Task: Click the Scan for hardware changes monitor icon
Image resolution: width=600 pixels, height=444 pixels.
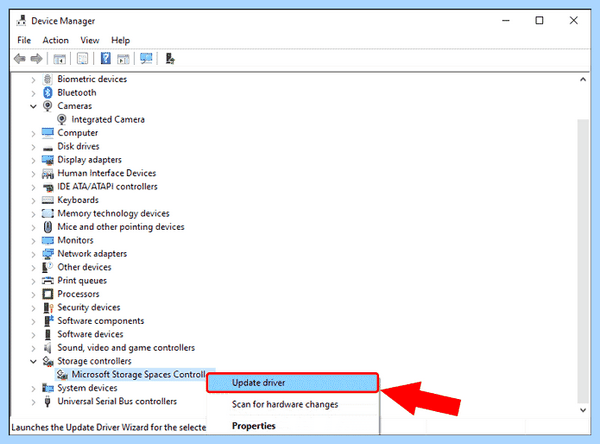Action: pos(146,59)
